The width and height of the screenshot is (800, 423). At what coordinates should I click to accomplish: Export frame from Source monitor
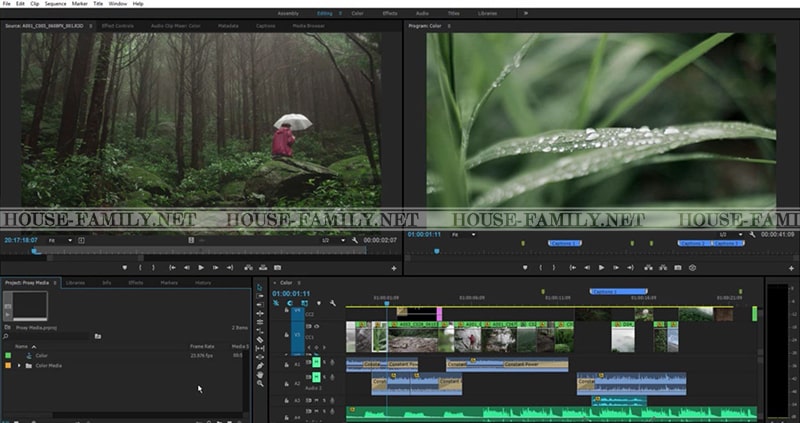[277, 267]
